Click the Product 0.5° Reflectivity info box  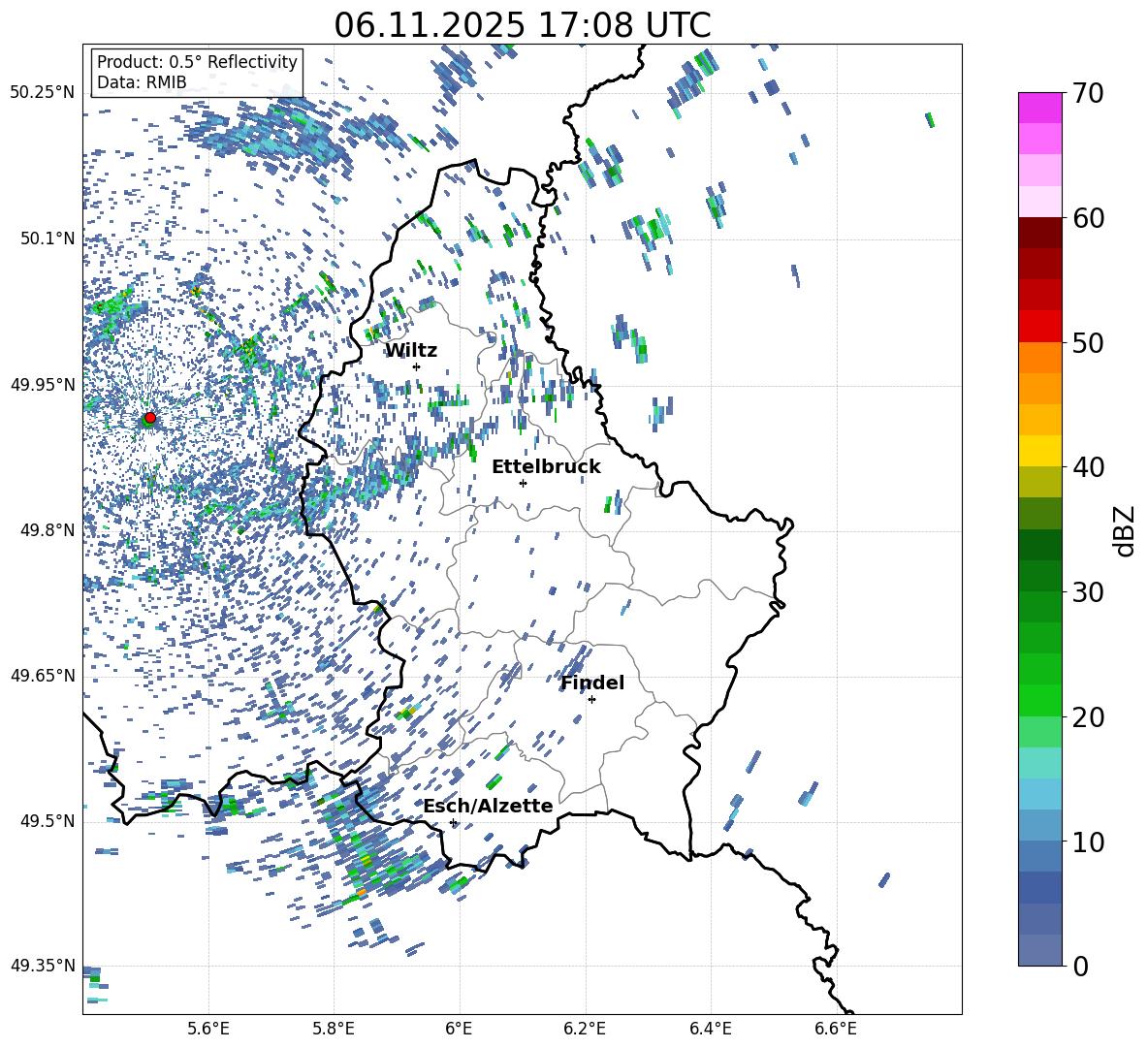[x=197, y=73]
